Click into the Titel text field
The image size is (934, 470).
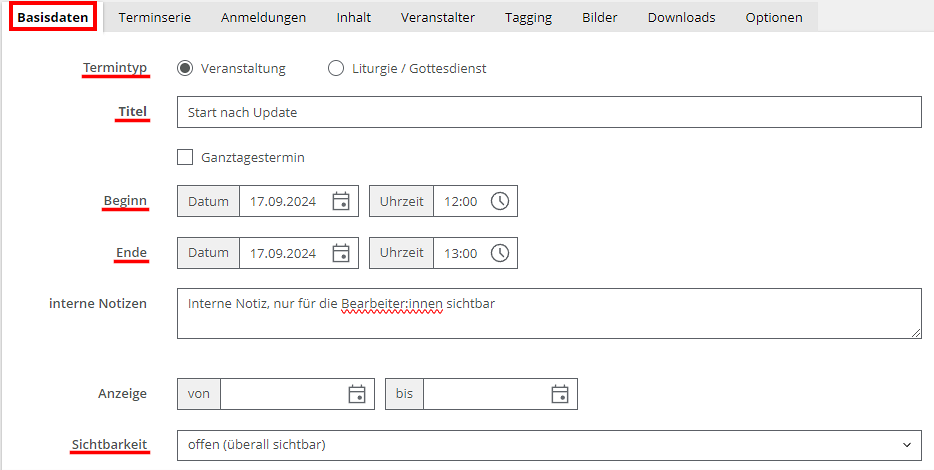pos(548,112)
